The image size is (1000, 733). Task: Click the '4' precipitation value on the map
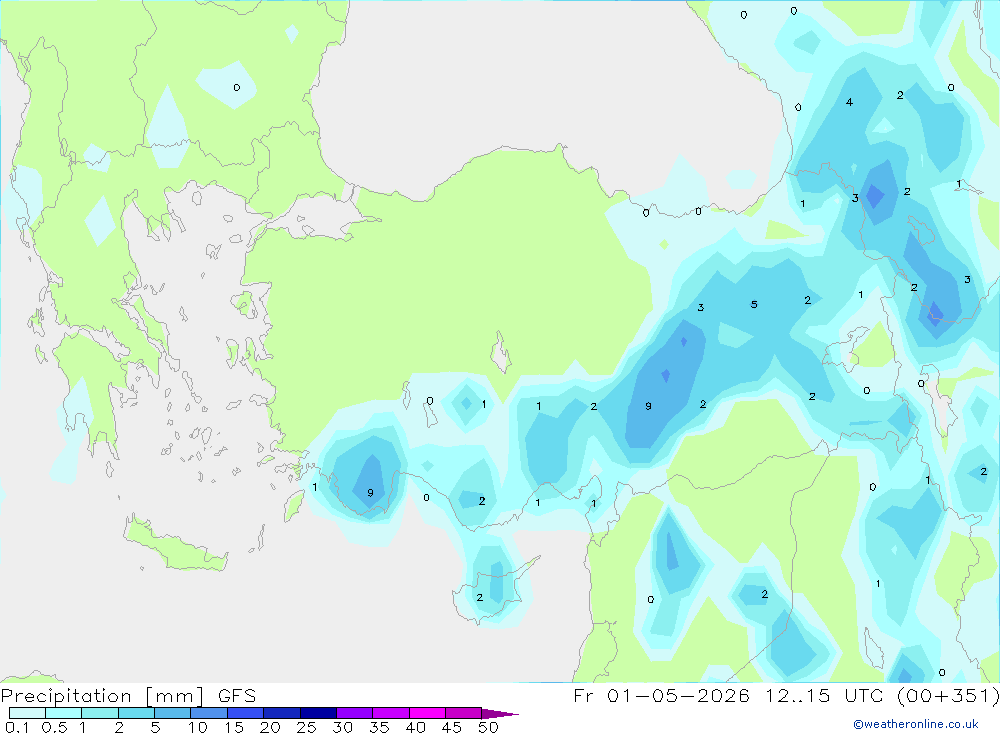[x=849, y=102]
